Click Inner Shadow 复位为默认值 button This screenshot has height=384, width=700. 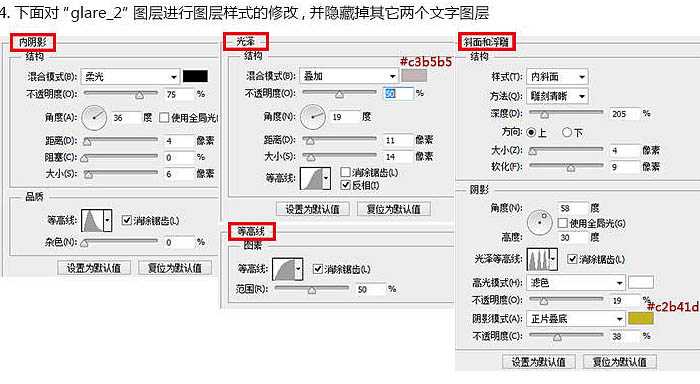point(175,268)
